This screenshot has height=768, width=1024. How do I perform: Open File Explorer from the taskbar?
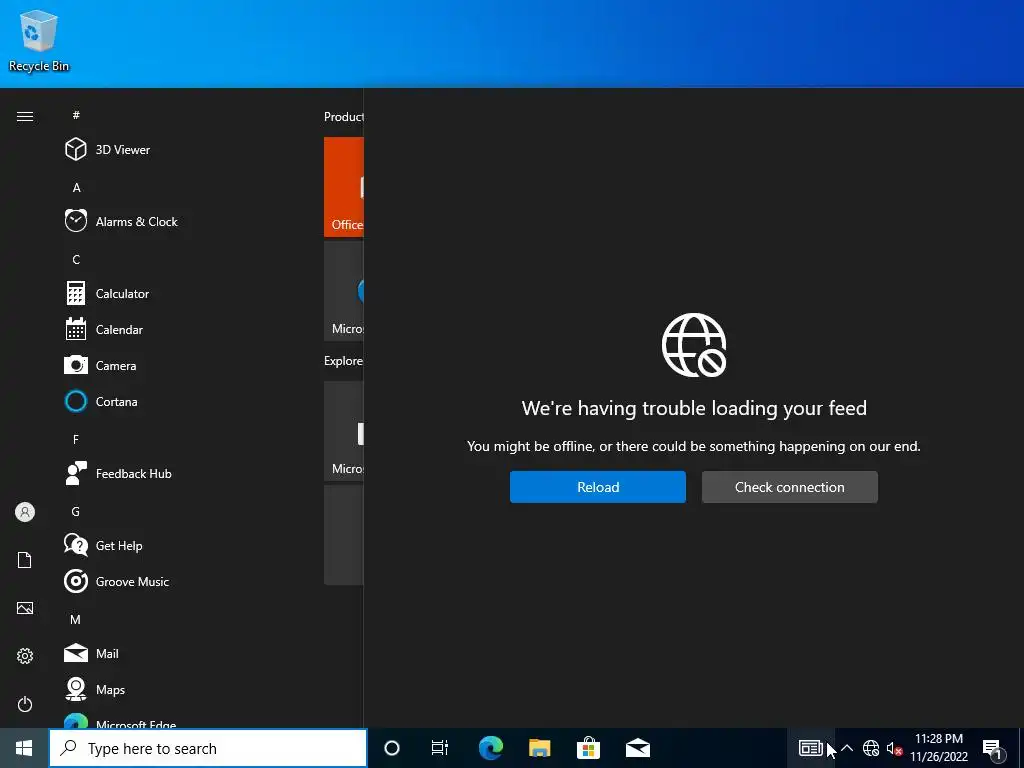click(539, 748)
